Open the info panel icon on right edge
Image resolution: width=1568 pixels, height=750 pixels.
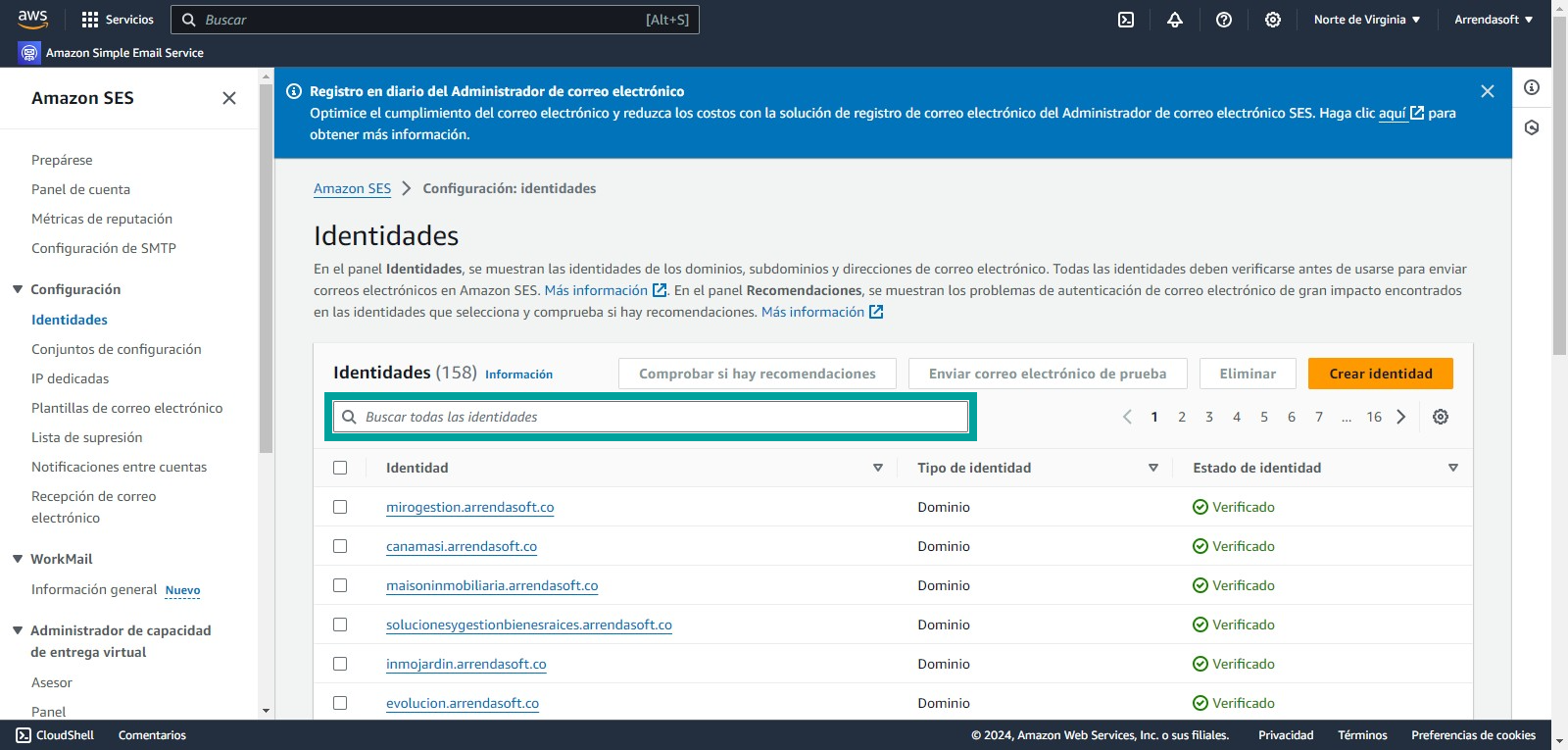tap(1532, 87)
